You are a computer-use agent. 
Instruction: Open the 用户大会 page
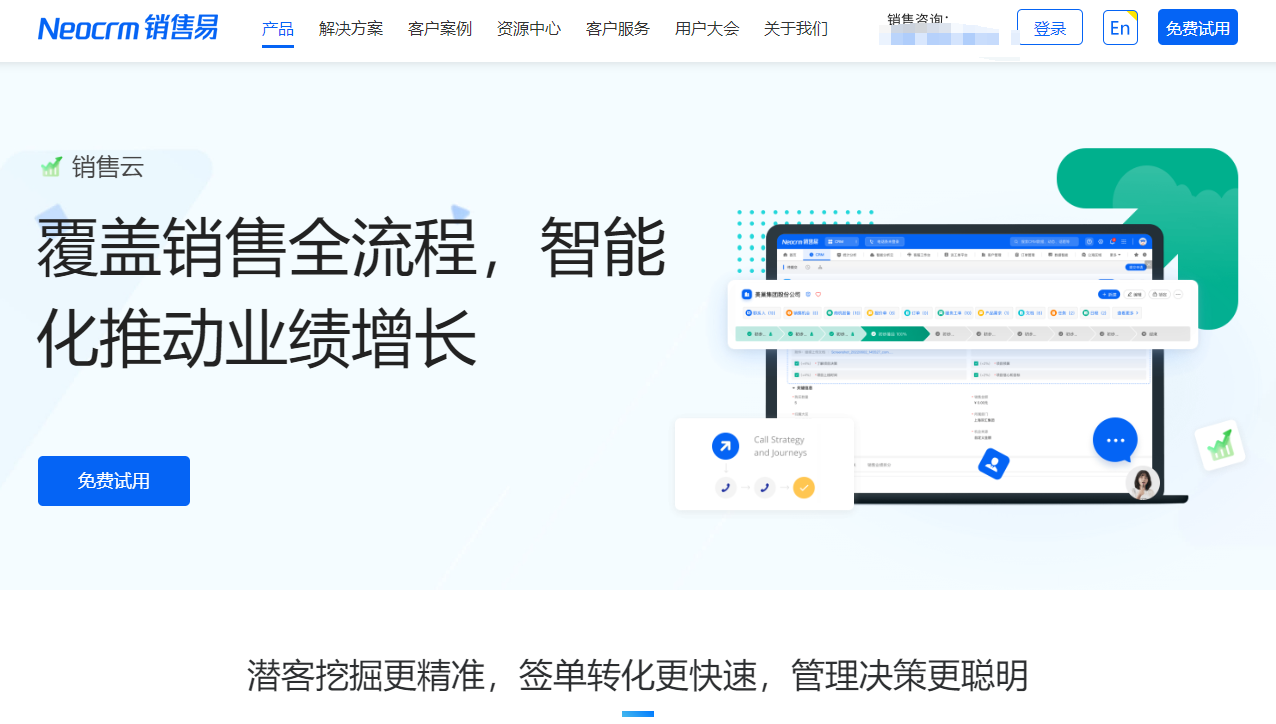point(707,28)
